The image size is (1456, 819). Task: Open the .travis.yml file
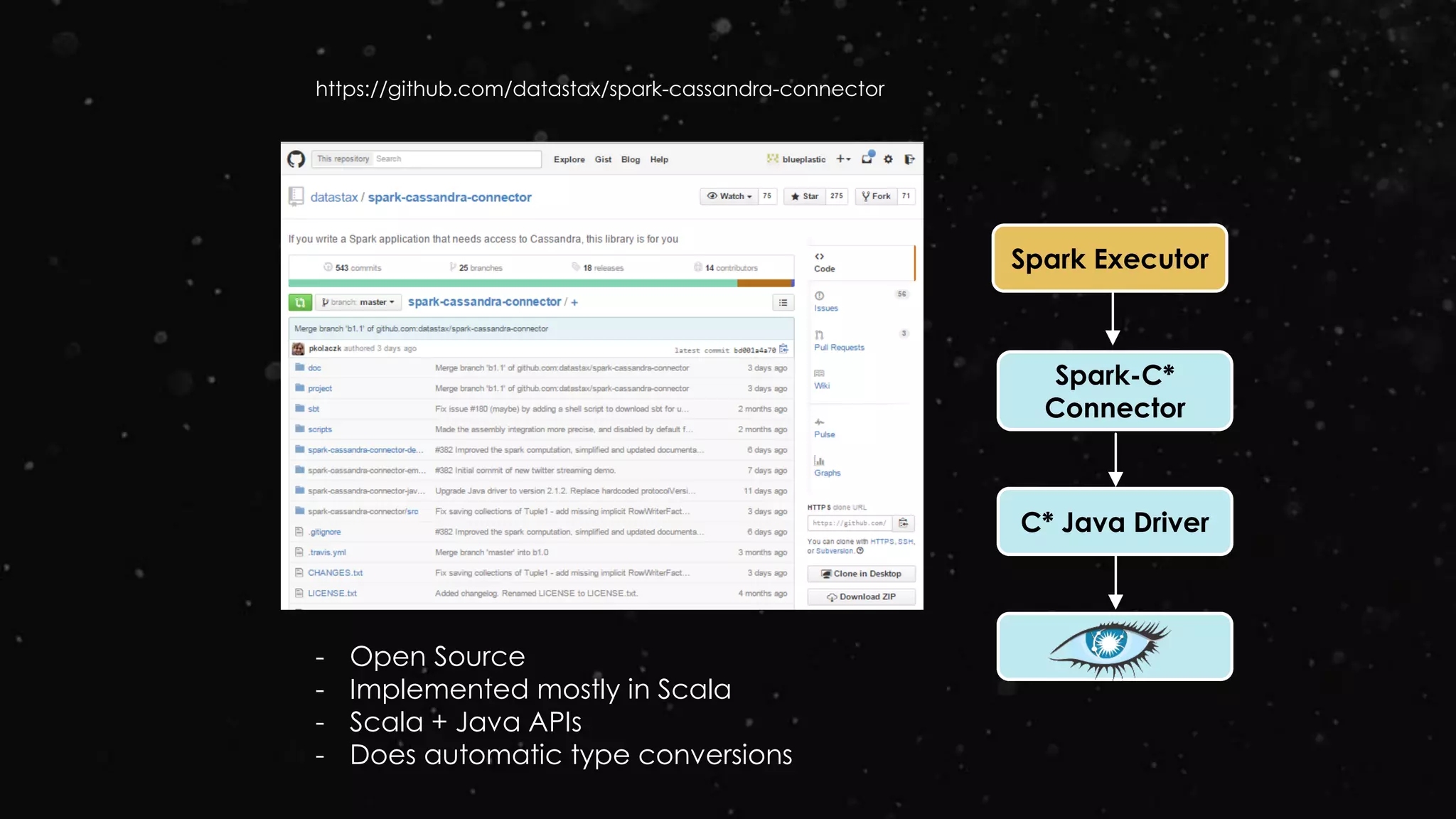click(x=327, y=552)
